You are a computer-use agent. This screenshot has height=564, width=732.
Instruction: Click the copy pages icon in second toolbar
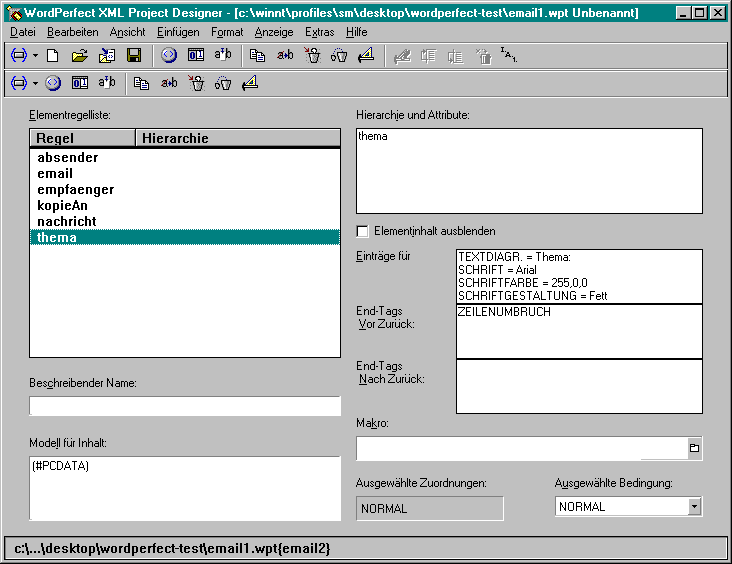(x=141, y=84)
